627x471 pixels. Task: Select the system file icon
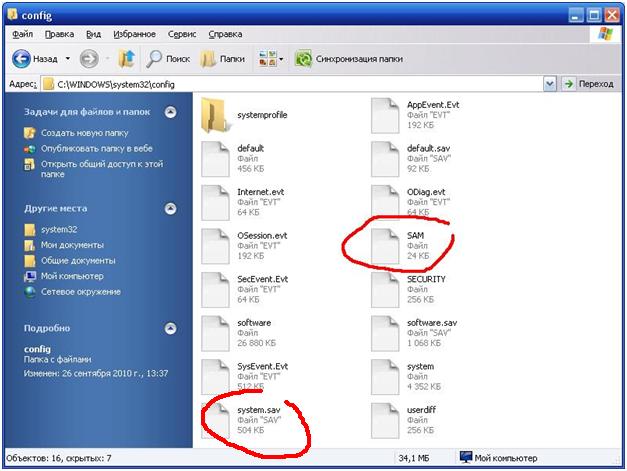(385, 377)
